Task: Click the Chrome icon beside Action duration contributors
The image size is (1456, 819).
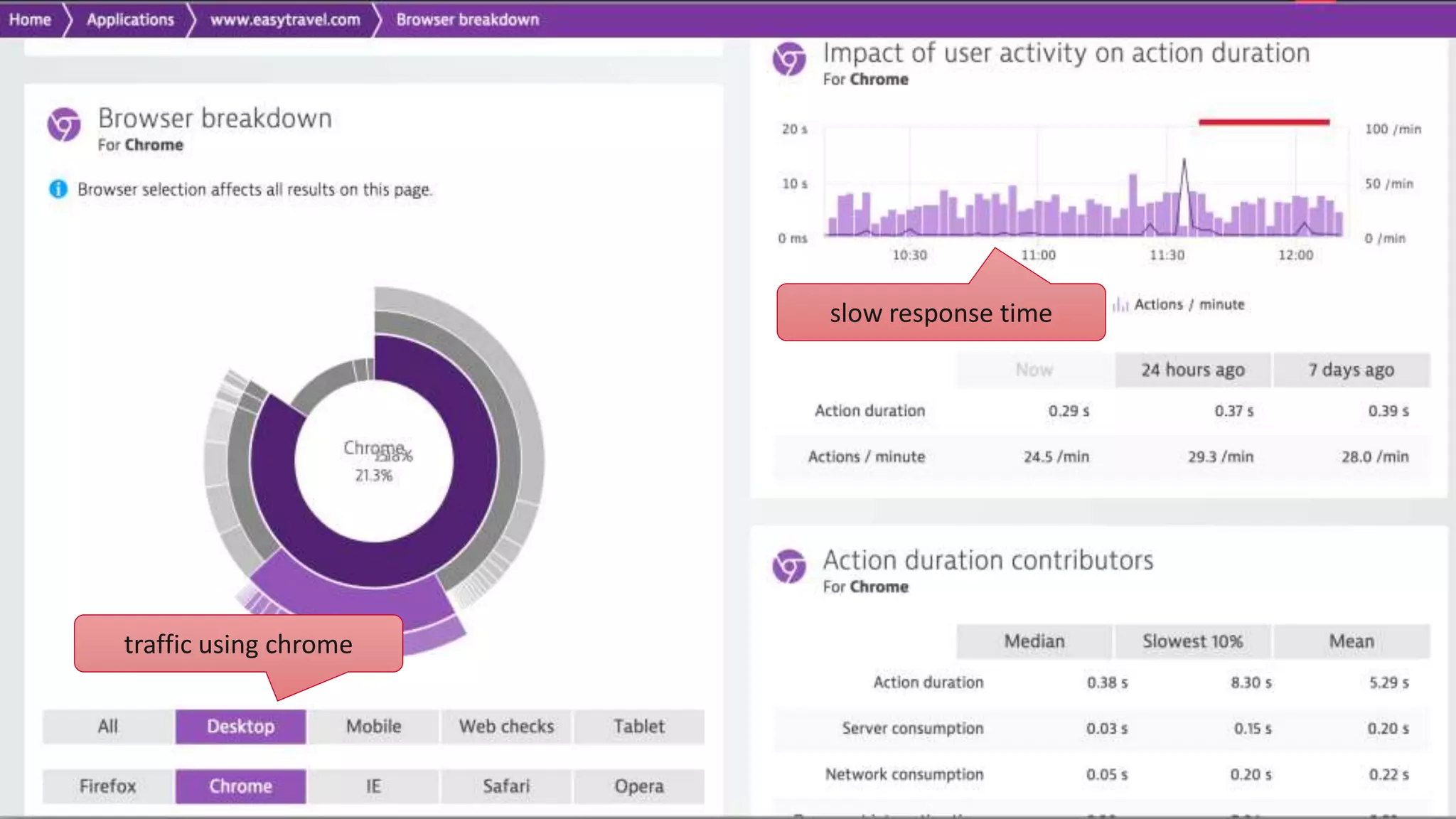Action: 789,567
